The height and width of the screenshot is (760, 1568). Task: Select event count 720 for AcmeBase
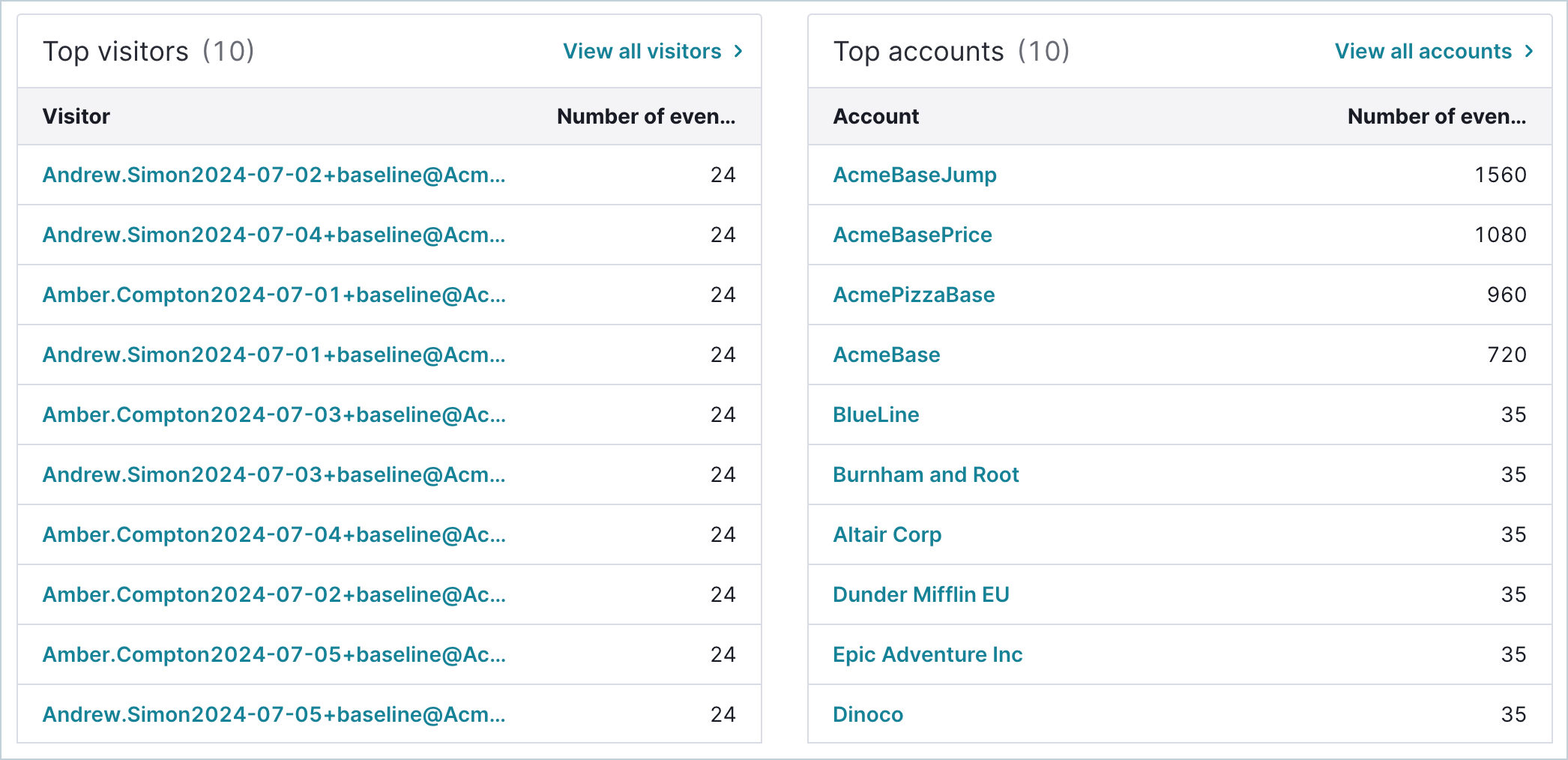click(x=1507, y=355)
